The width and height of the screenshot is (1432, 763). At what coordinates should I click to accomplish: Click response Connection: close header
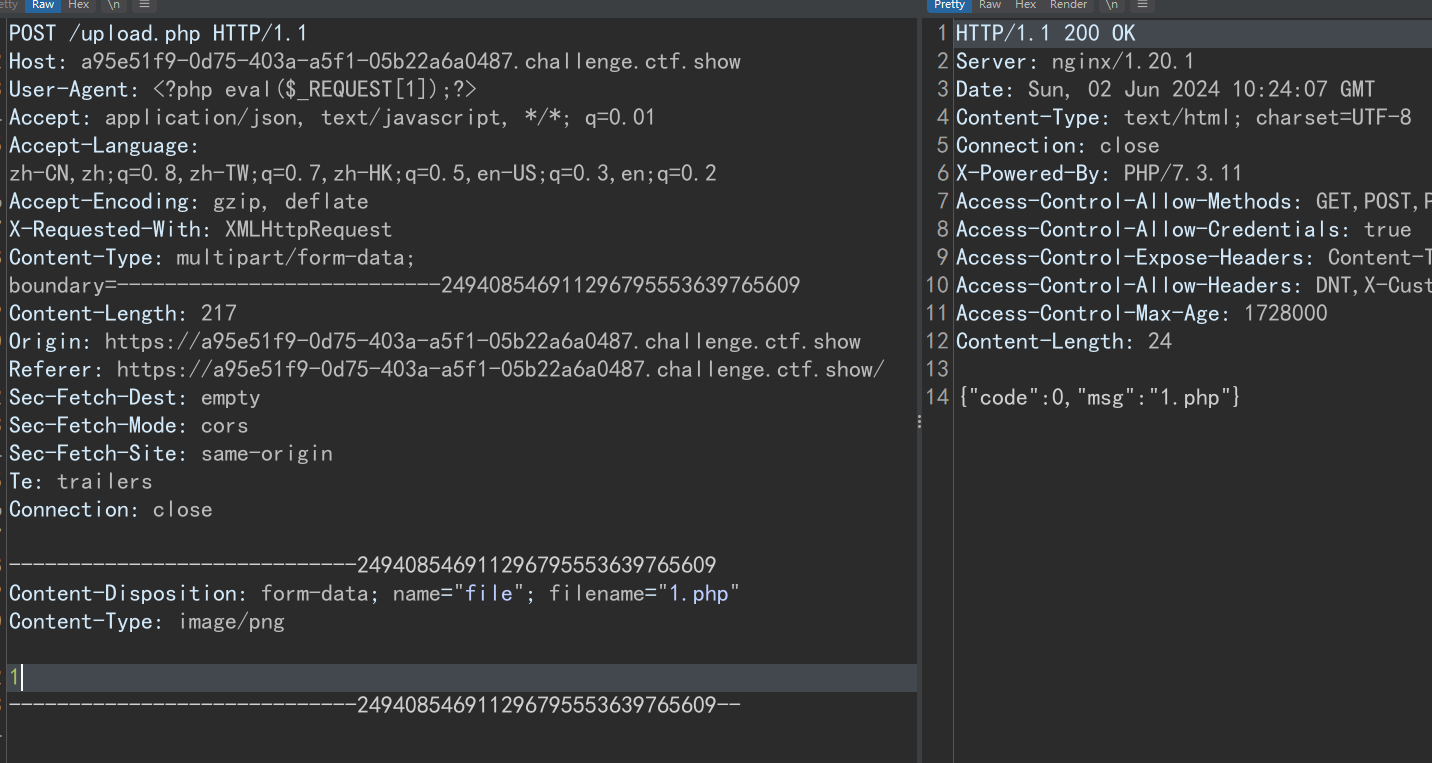tap(1058, 145)
